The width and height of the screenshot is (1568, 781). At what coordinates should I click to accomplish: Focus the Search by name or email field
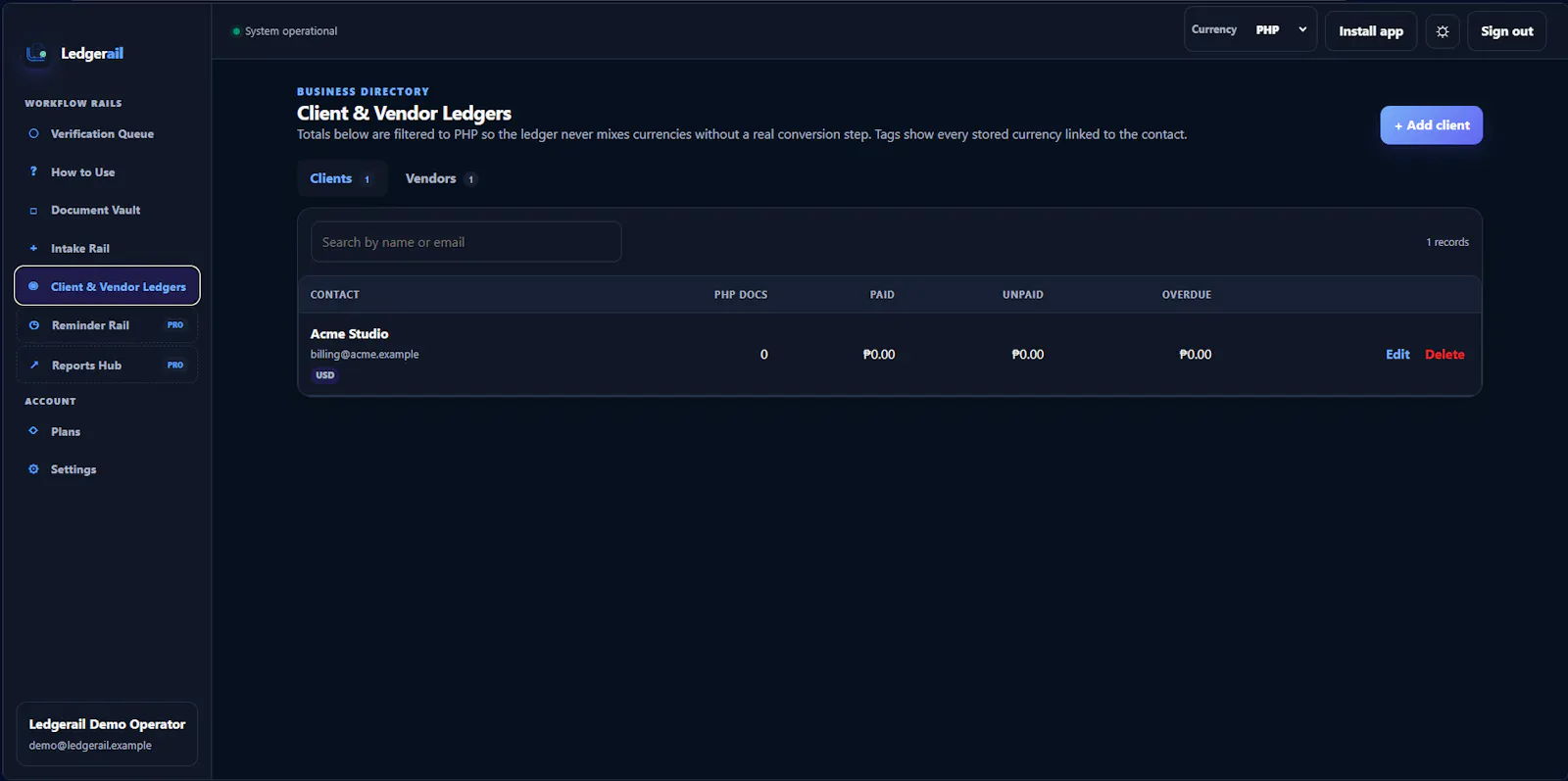(465, 242)
